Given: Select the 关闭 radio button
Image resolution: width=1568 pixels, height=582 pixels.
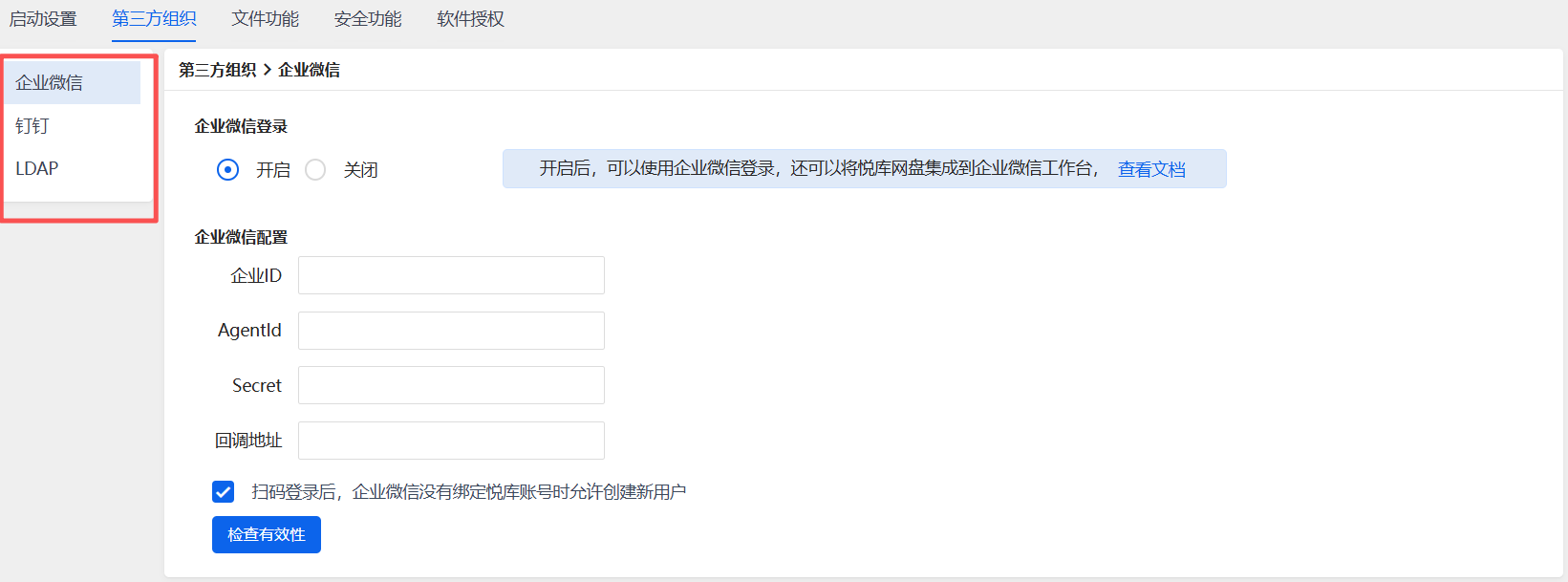Looking at the screenshot, I should pyautogui.click(x=315, y=170).
